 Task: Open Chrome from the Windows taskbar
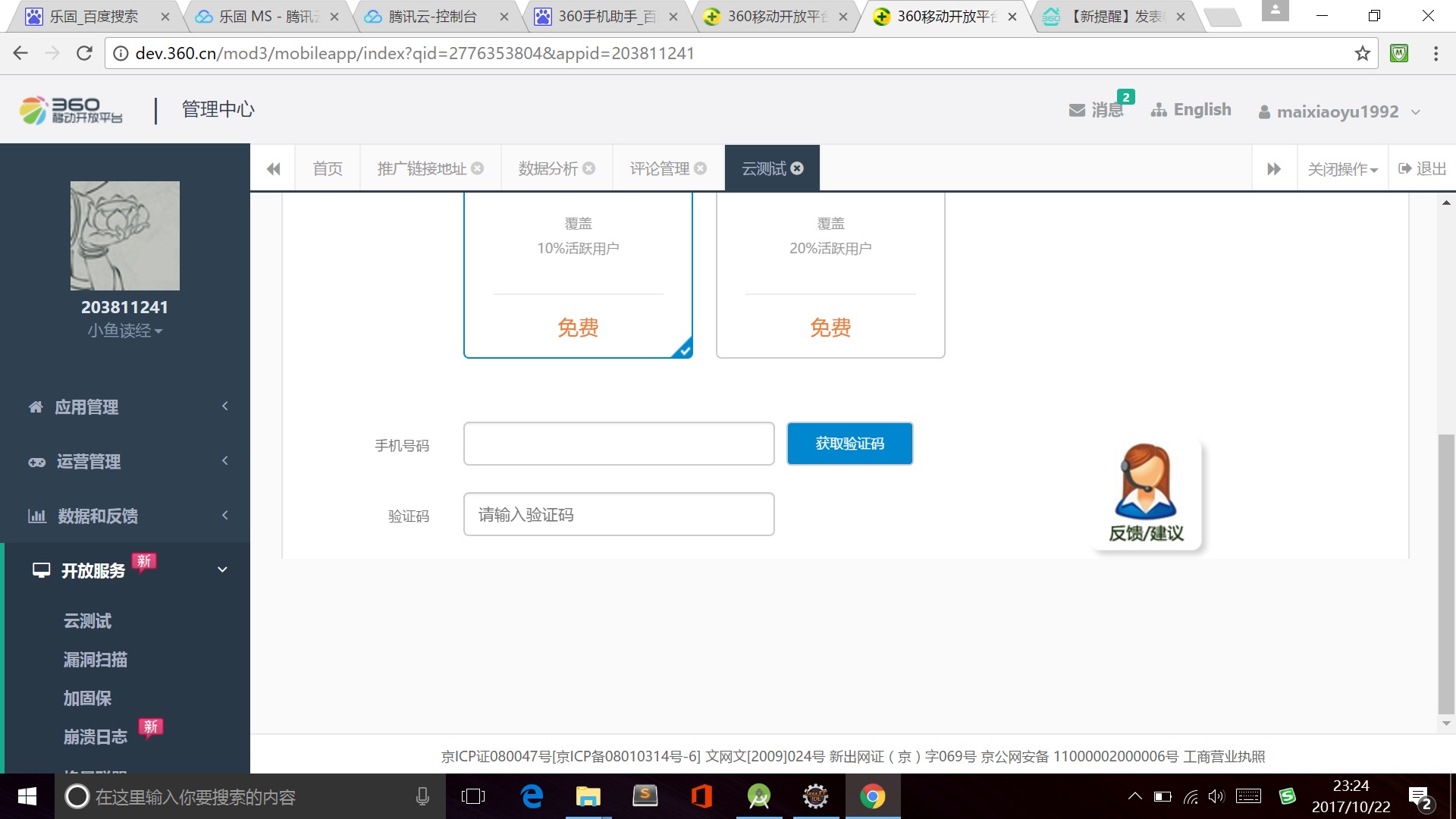coord(872,796)
